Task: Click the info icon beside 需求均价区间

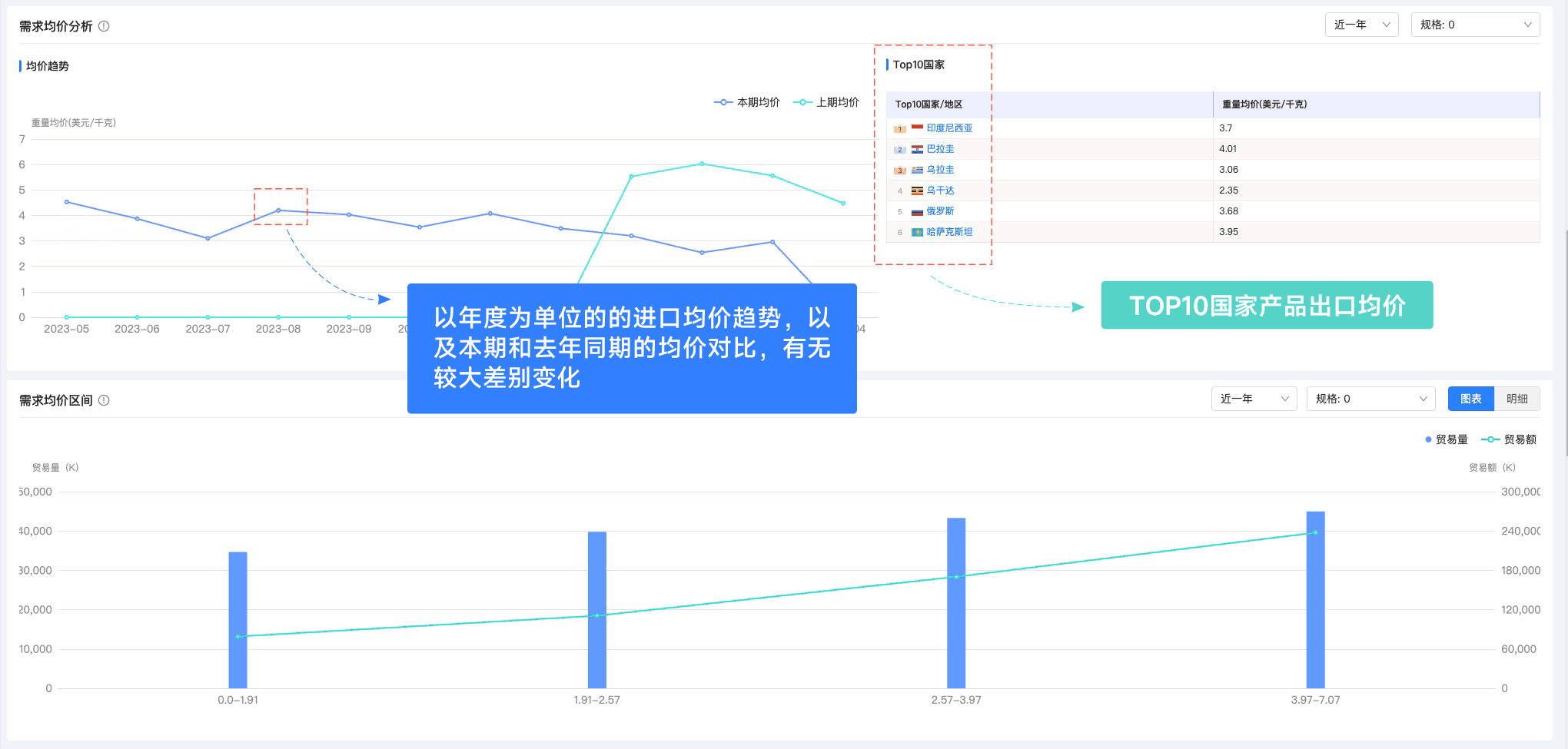Action: 105,399
